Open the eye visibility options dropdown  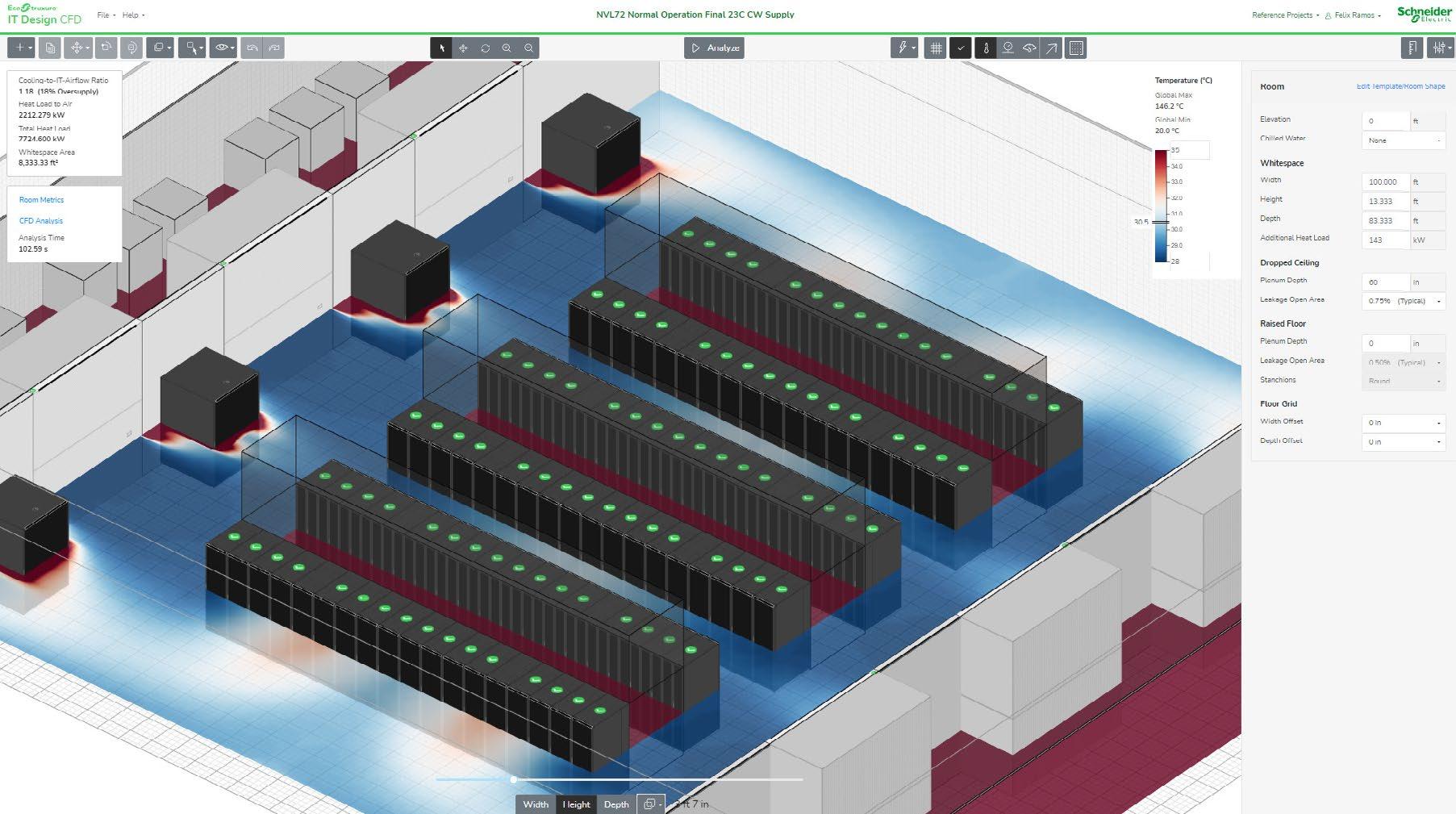pos(223,48)
